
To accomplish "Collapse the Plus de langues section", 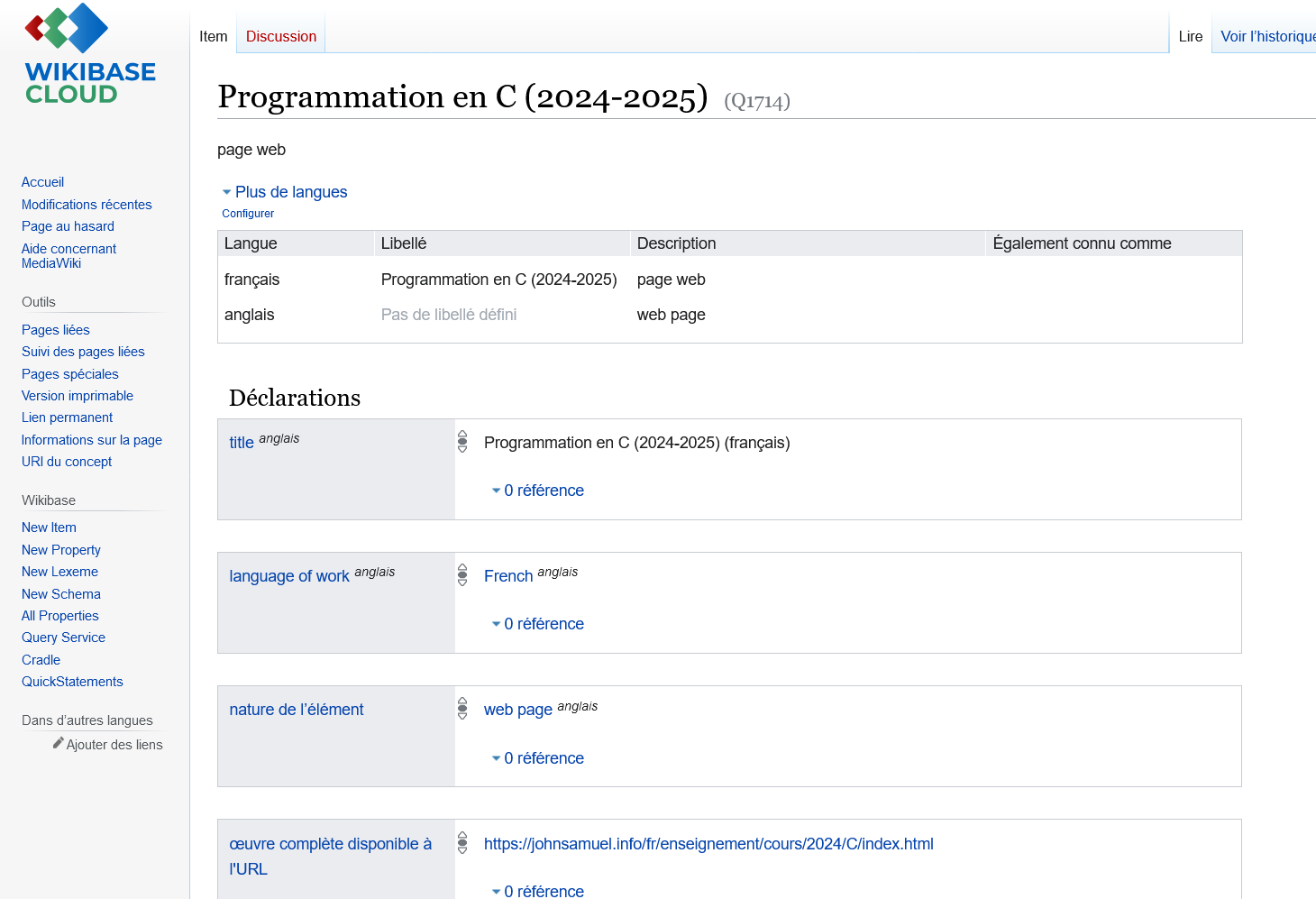I will coord(285,192).
